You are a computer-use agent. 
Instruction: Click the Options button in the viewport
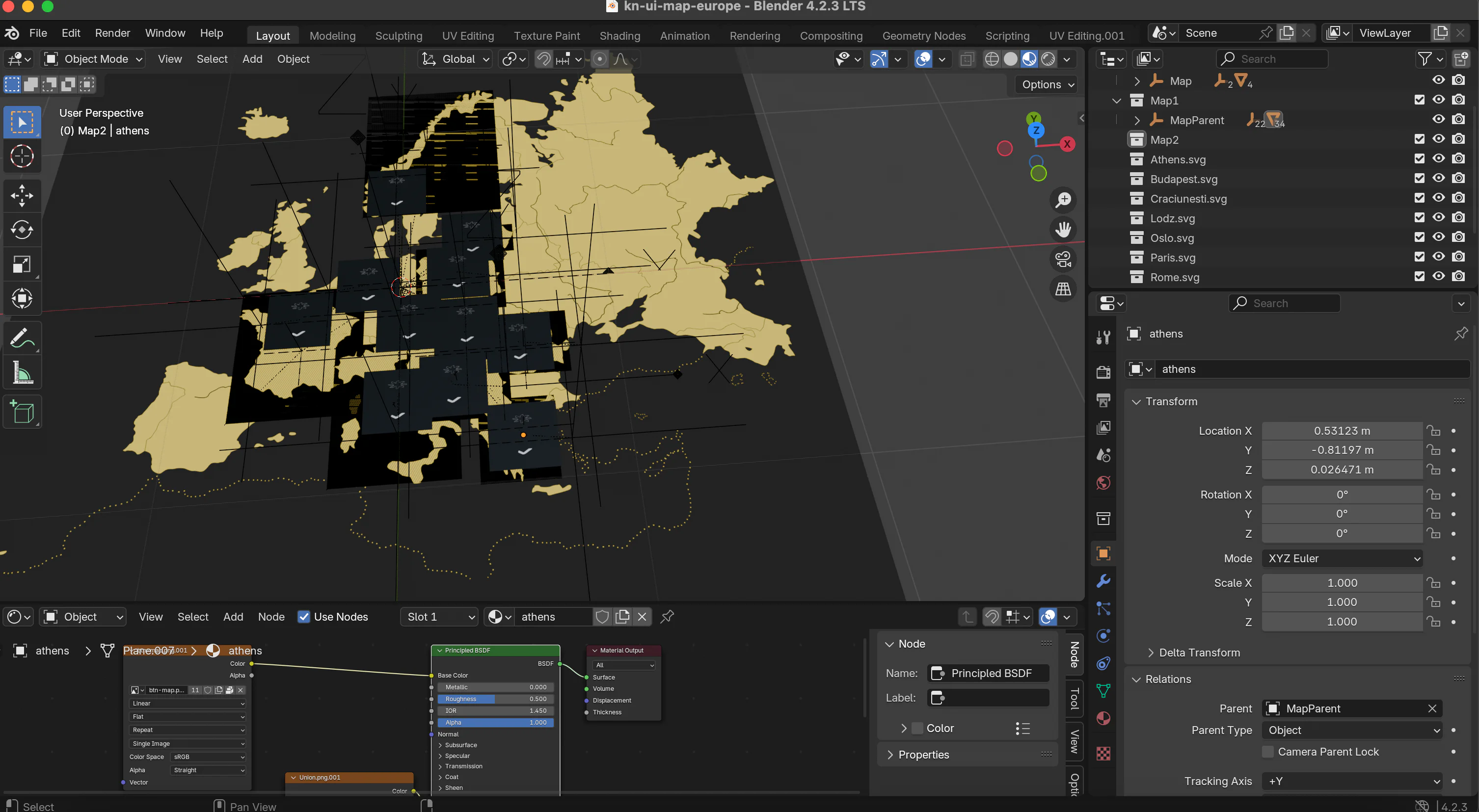click(x=1047, y=84)
